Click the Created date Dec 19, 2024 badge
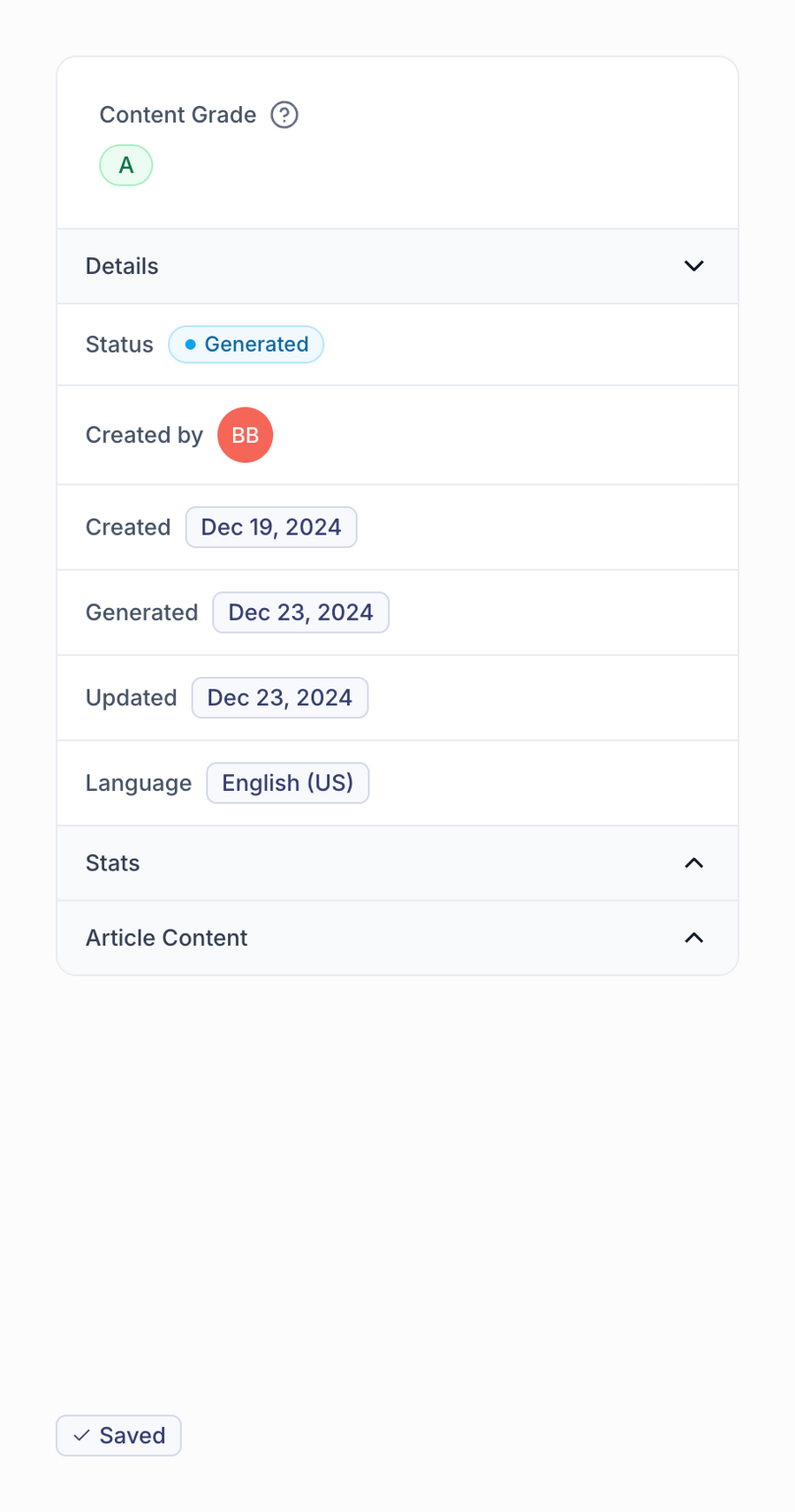795x1512 pixels. tap(270, 527)
